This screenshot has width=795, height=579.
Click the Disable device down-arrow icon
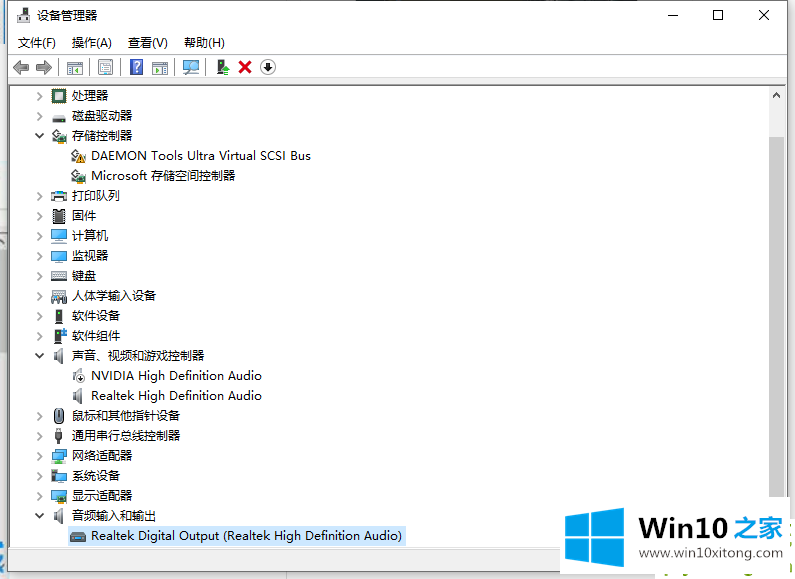(x=268, y=67)
